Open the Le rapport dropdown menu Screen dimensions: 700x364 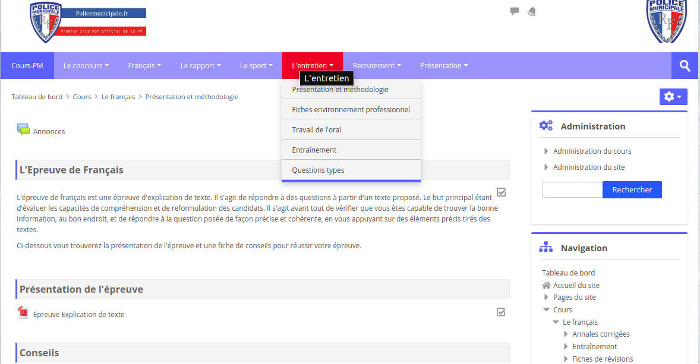point(200,66)
